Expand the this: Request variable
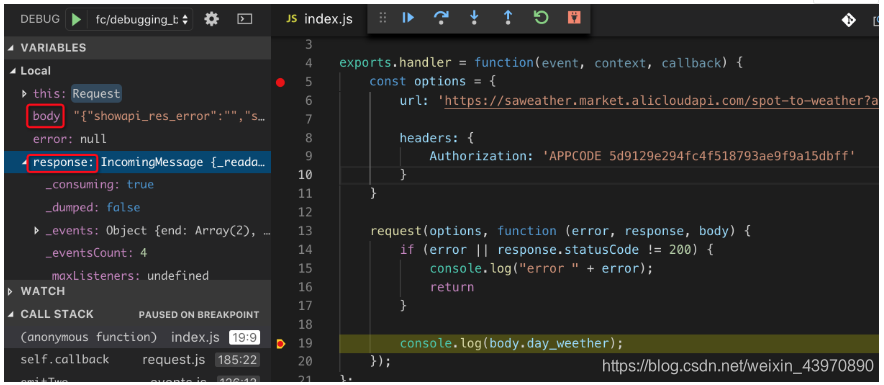Image resolution: width=884 pixels, height=385 pixels. point(24,94)
